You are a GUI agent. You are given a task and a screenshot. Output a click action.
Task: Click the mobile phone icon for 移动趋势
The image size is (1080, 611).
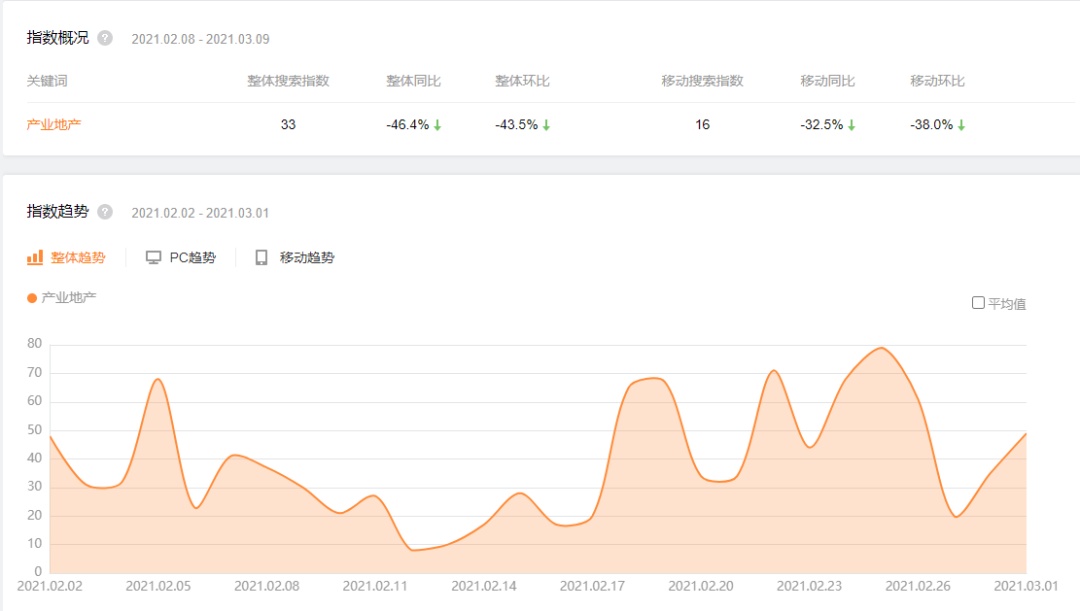[x=261, y=258]
